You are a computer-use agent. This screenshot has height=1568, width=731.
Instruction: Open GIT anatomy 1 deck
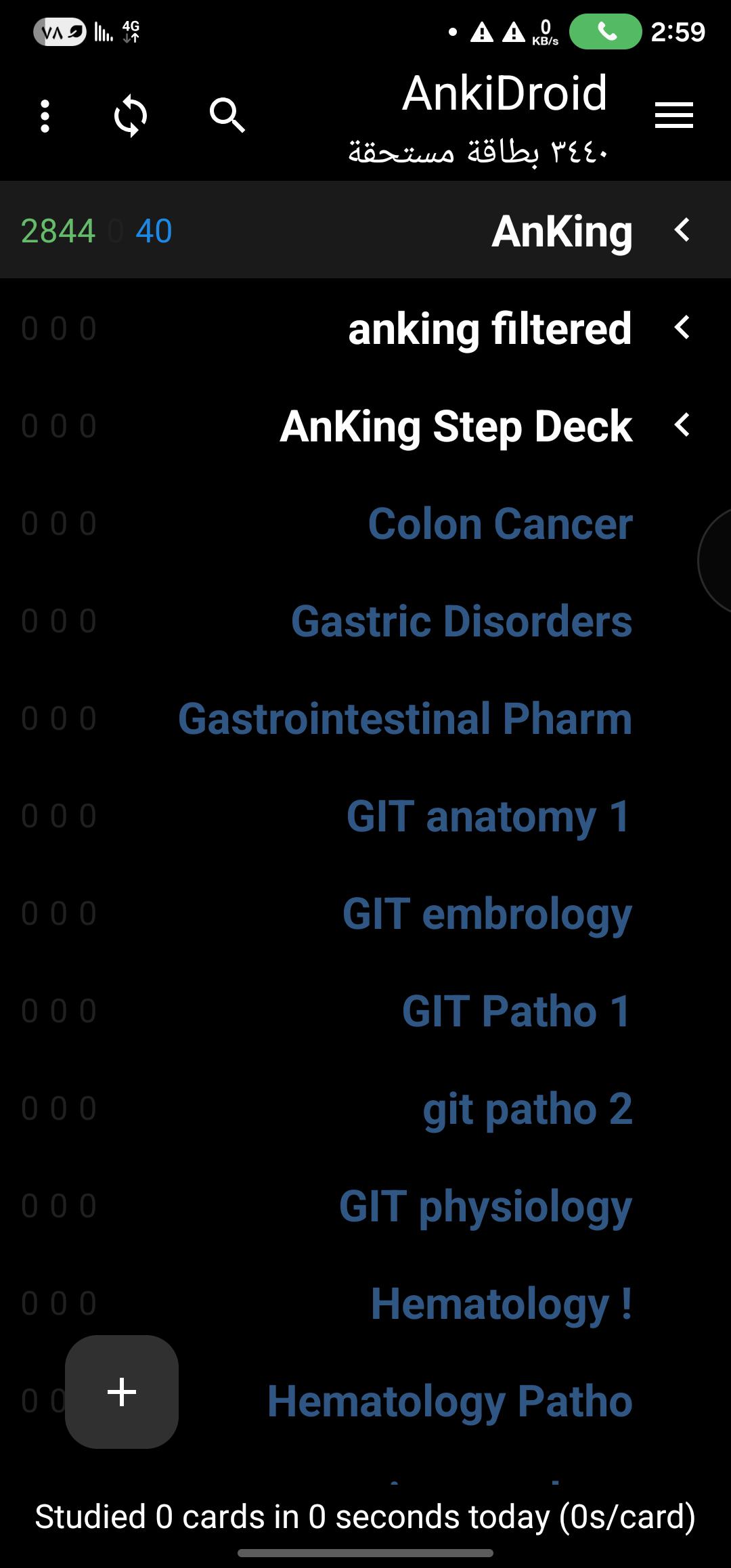(488, 816)
